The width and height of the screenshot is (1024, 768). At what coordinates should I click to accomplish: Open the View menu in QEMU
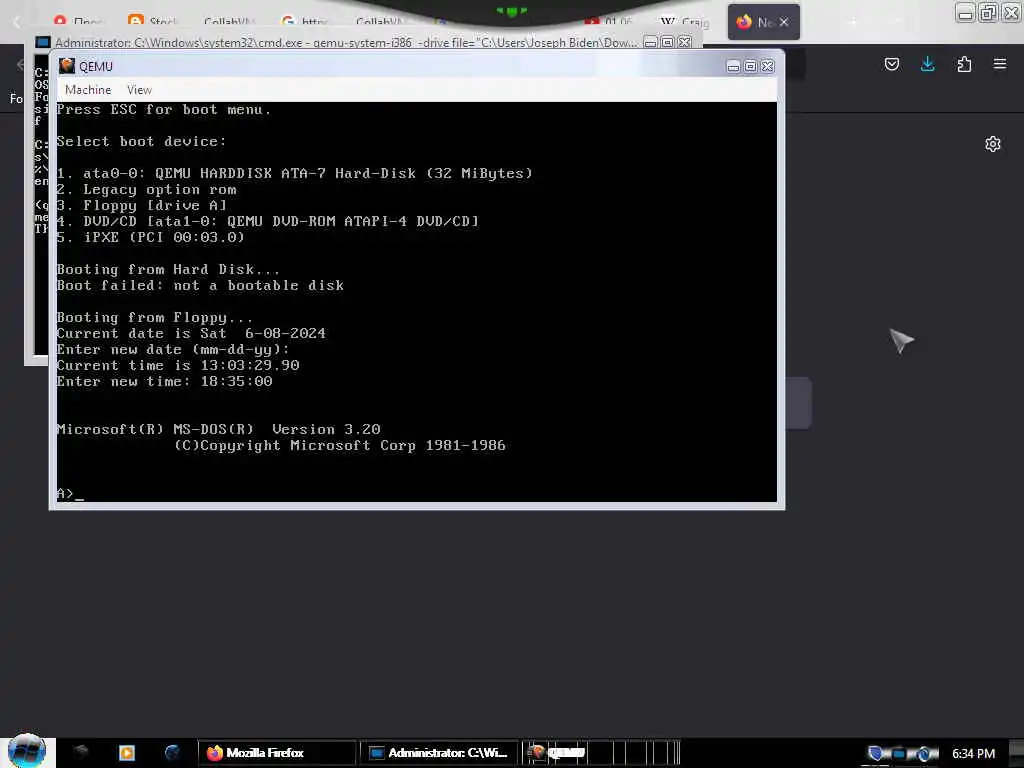click(139, 89)
